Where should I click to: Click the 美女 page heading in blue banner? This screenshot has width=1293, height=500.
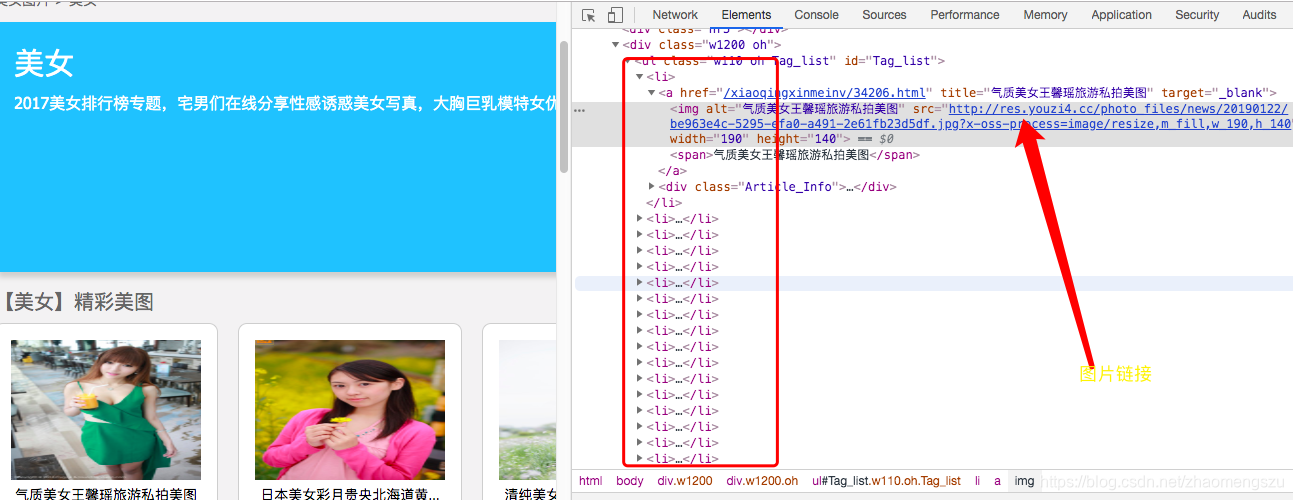44,63
